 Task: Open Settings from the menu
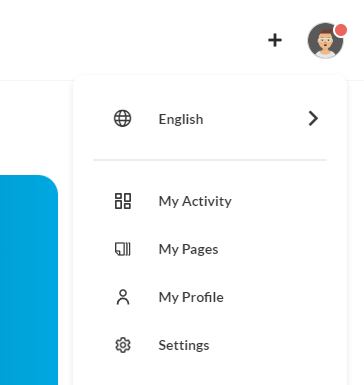[210, 345]
